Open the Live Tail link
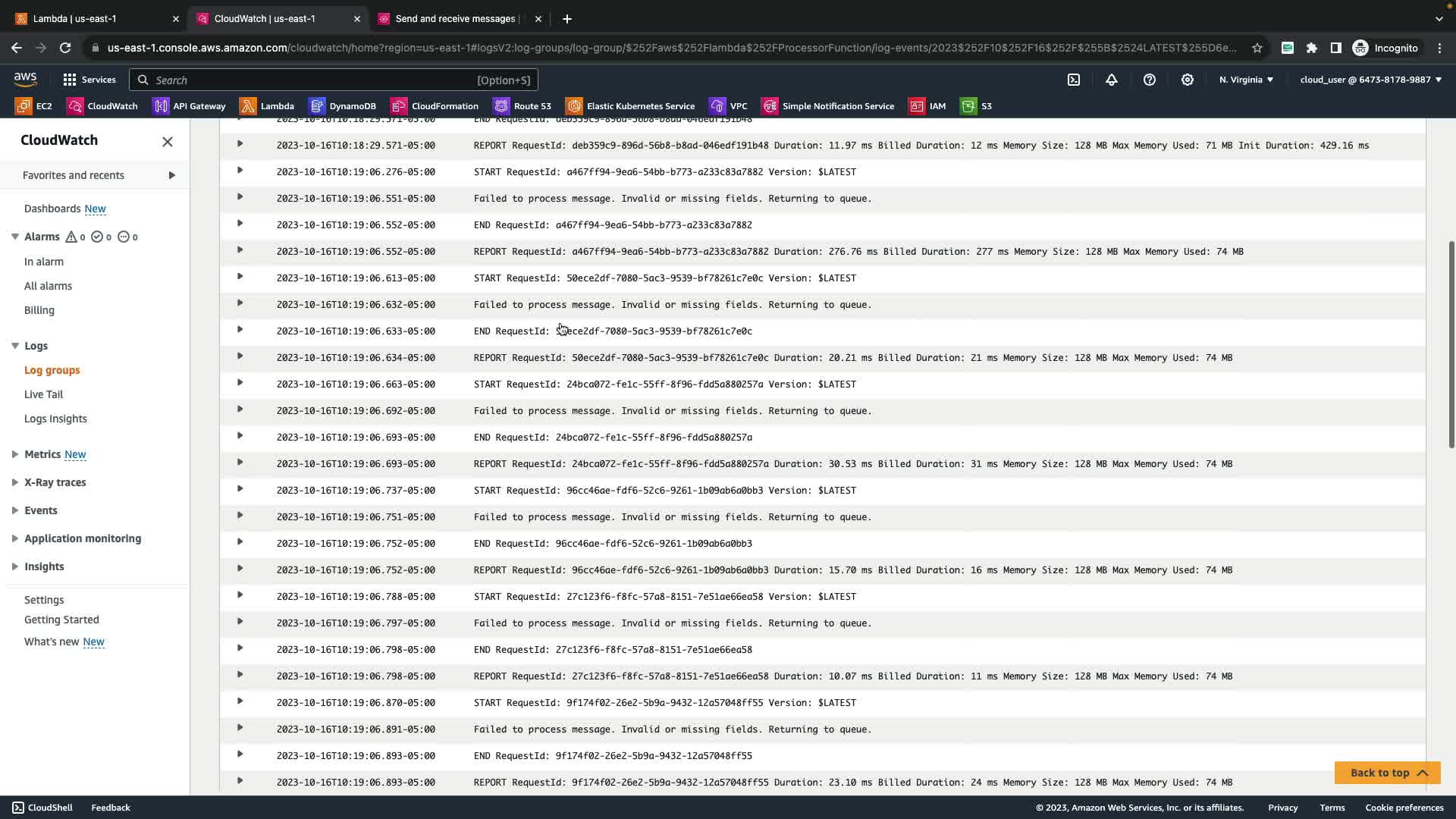The height and width of the screenshot is (819, 1456). click(43, 394)
